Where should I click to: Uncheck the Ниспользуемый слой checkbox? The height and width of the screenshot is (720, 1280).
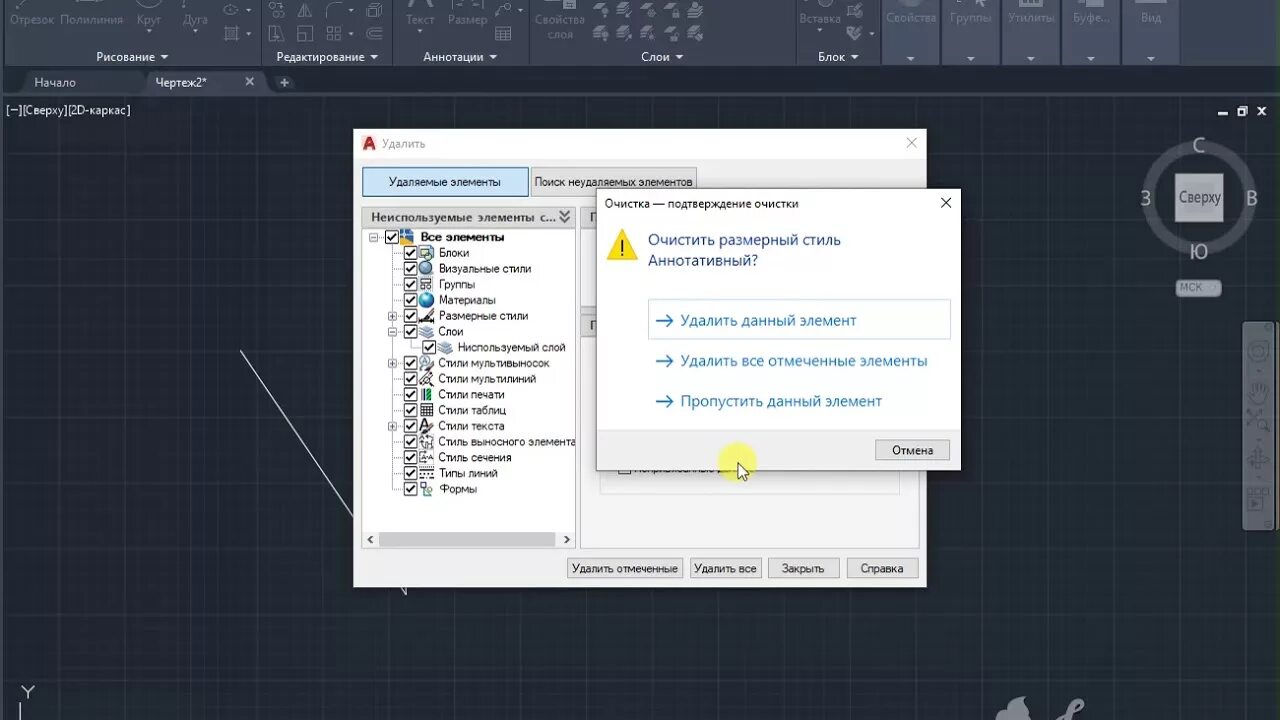(429, 347)
